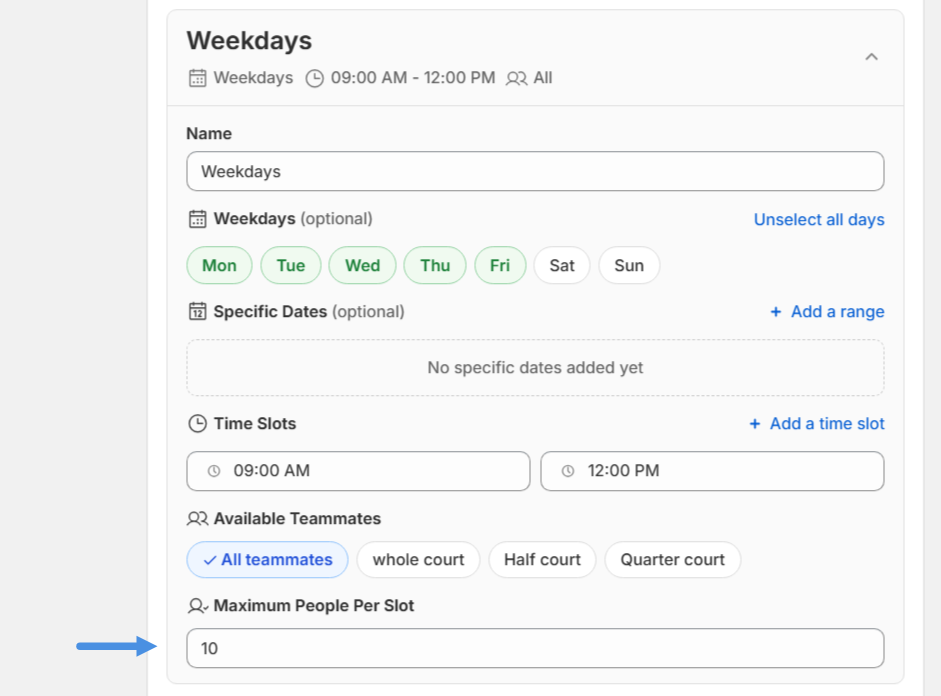Select whole court option
Image resolution: width=941 pixels, height=696 pixels.
click(x=418, y=559)
